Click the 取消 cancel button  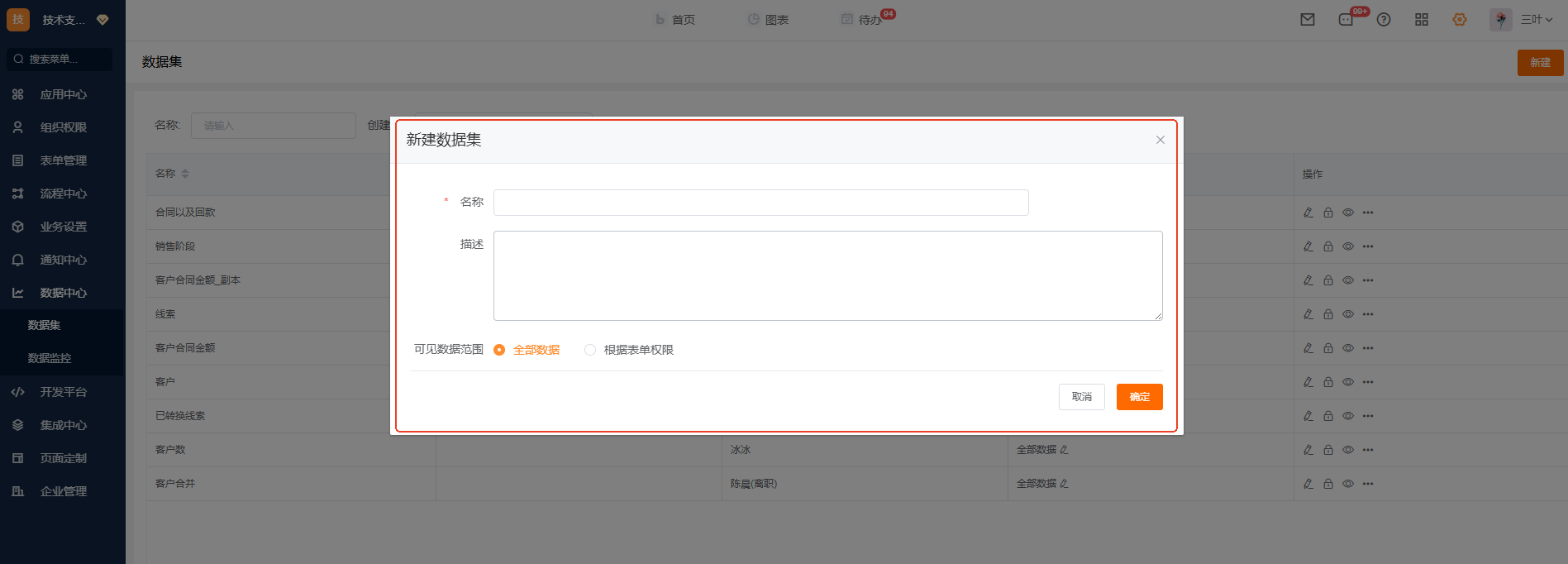tap(1081, 397)
